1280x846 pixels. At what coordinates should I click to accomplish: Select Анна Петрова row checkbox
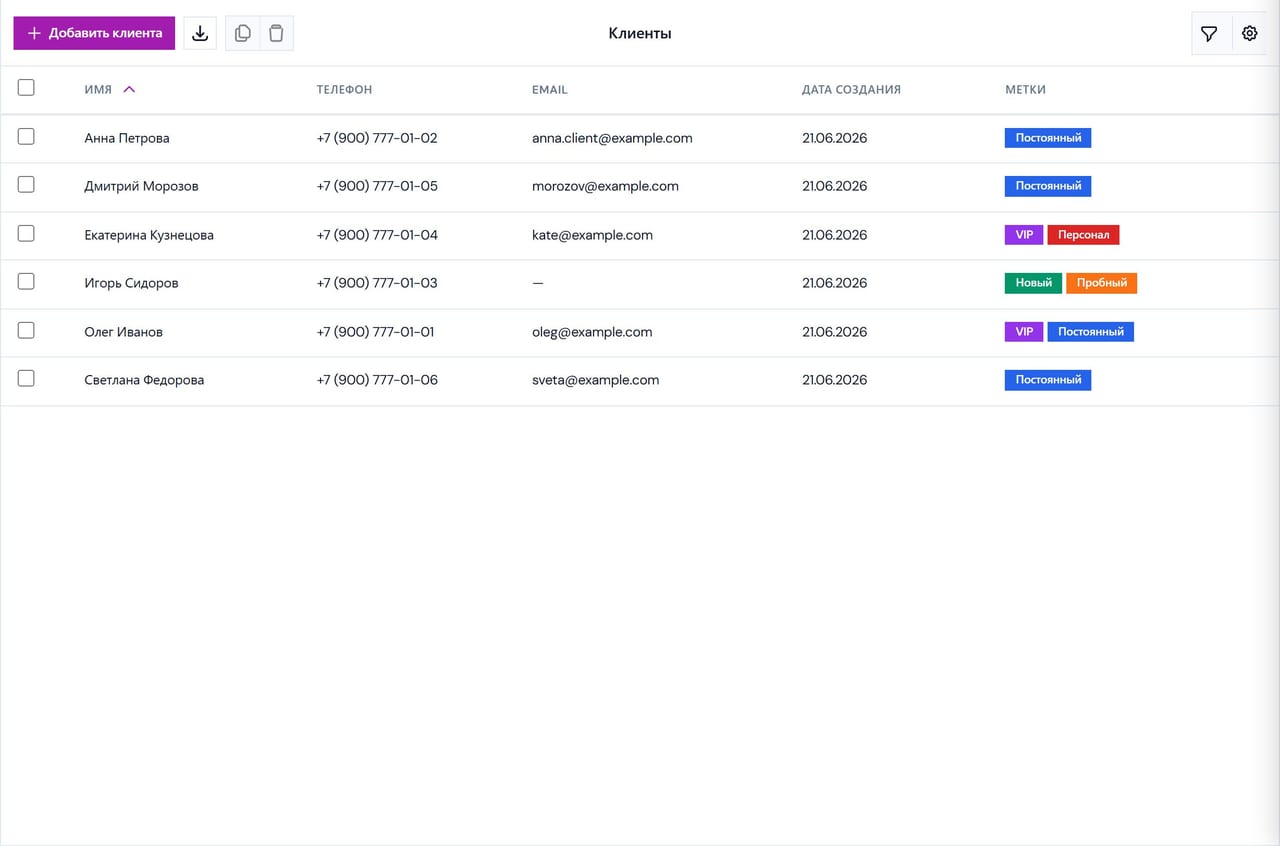26,136
